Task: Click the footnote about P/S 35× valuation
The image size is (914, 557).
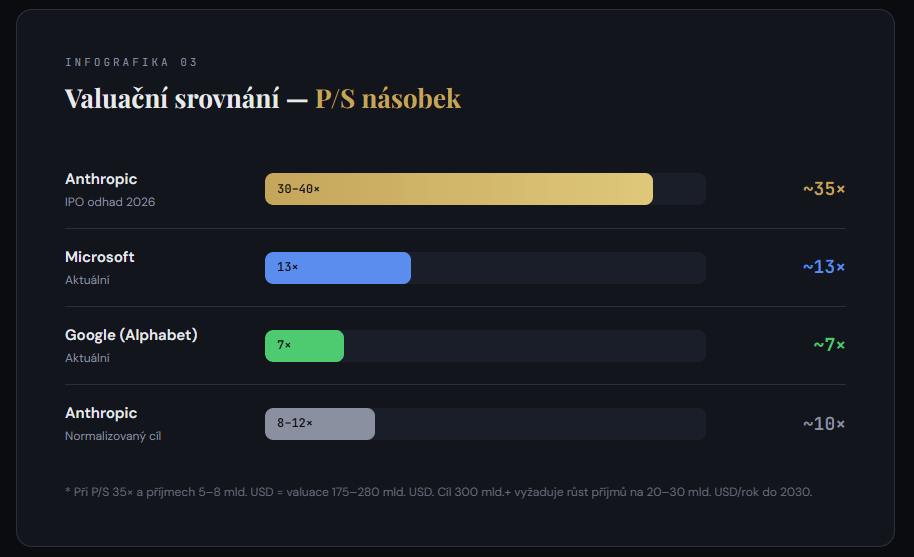Action: [x=438, y=492]
